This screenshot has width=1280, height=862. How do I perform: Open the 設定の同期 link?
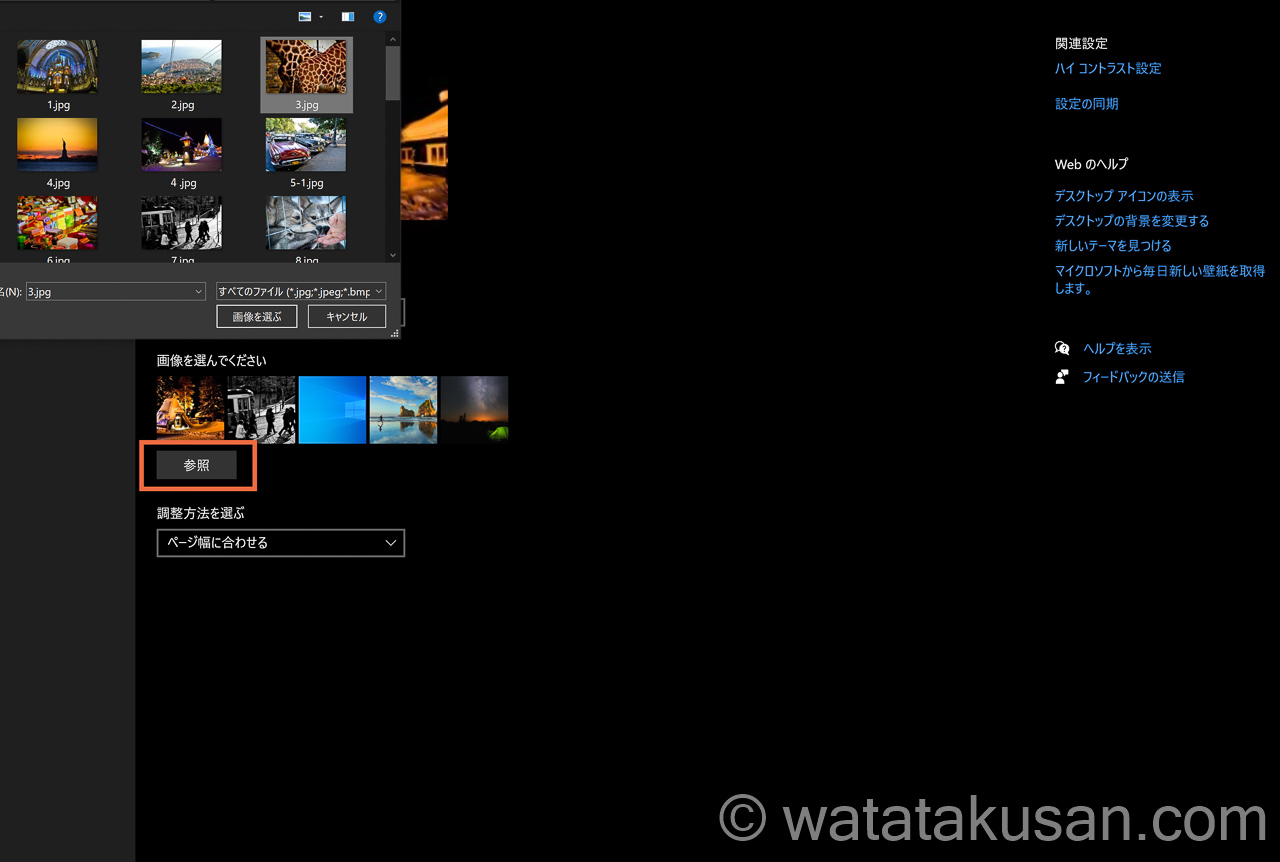[x=1087, y=104]
